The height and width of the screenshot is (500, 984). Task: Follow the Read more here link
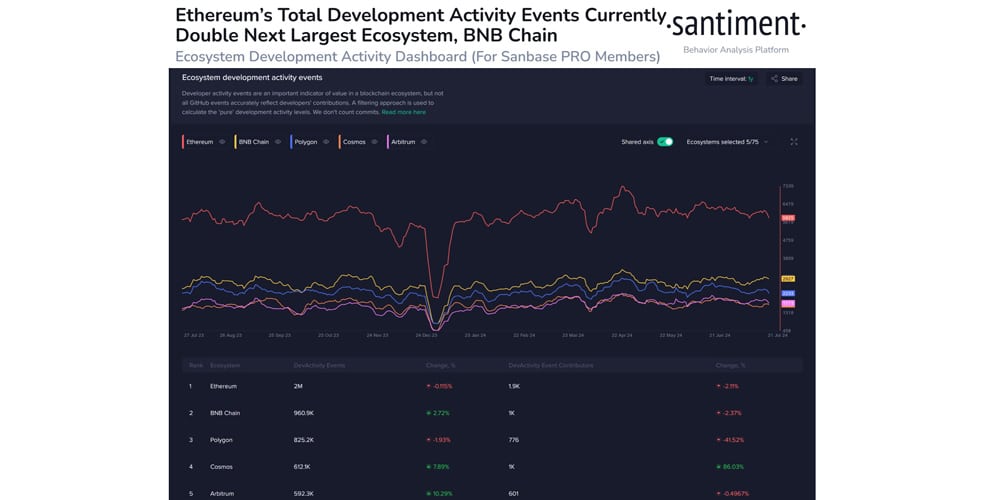click(404, 112)
